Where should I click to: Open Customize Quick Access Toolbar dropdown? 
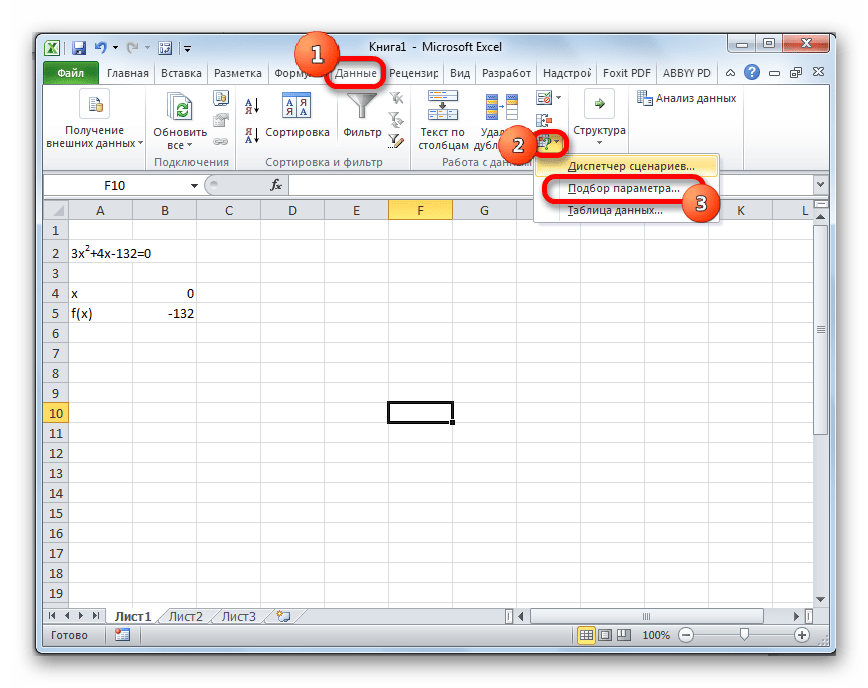(x=188, y=49)
